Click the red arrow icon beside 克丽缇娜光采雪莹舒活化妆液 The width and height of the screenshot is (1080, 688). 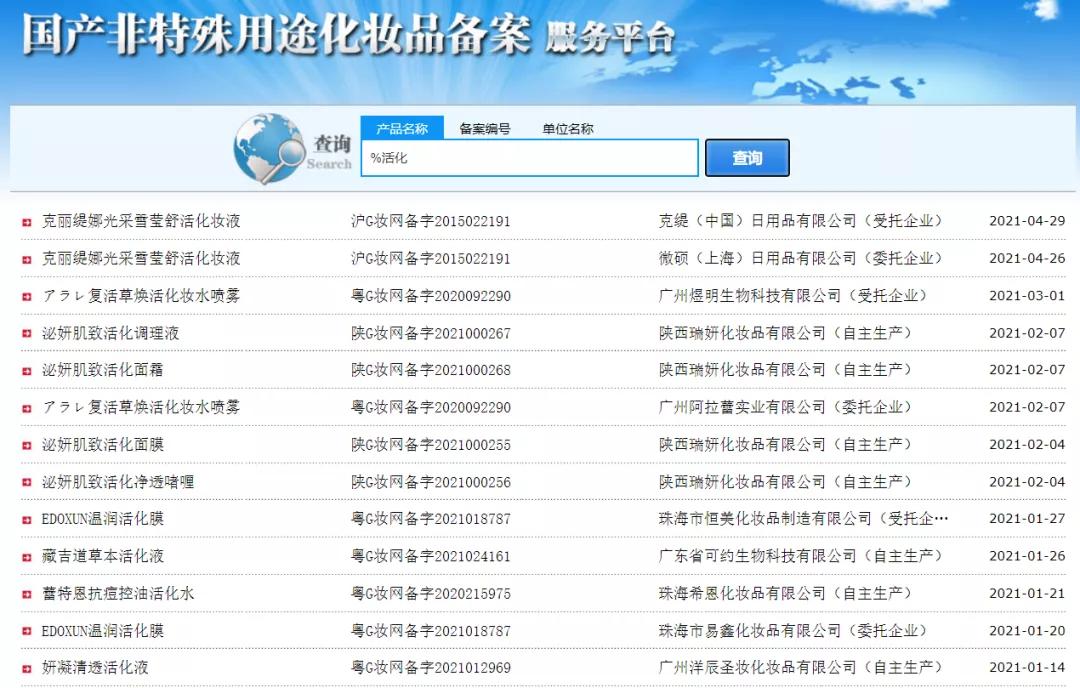pyautogui.click(x=25, y=221)
